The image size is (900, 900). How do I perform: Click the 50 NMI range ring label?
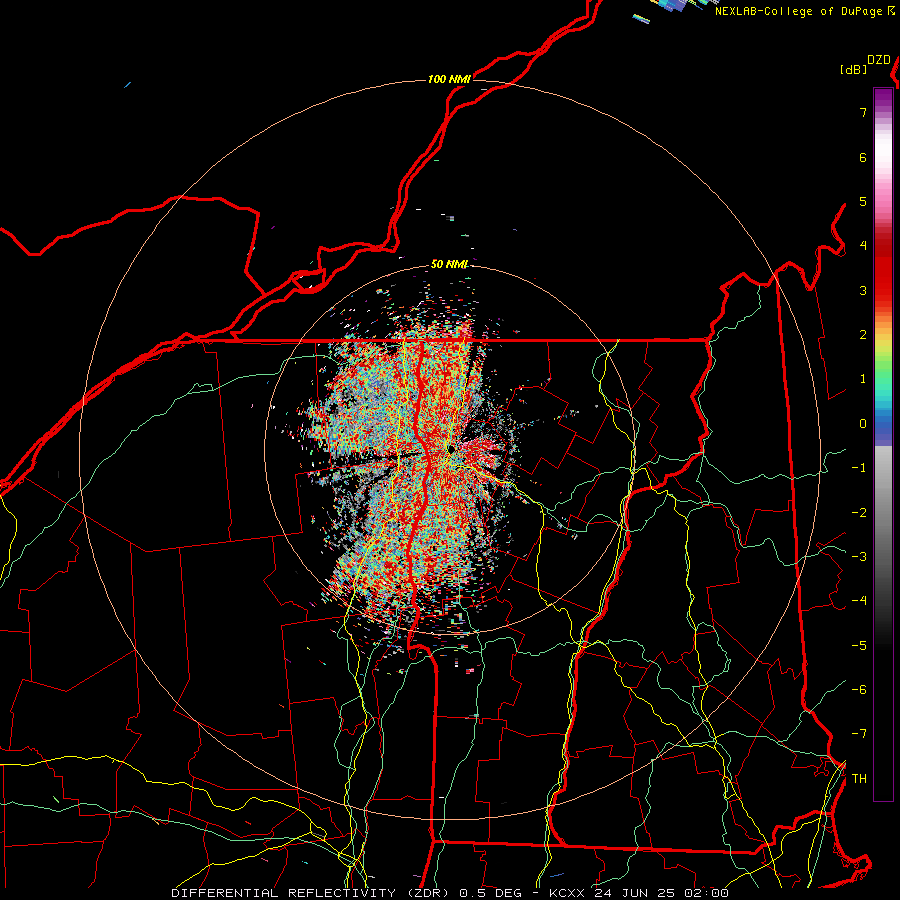click(x=449, y=264)
